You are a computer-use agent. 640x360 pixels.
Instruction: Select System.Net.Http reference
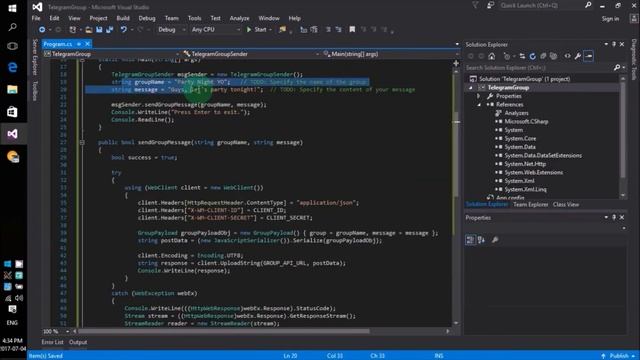point(525,164)
